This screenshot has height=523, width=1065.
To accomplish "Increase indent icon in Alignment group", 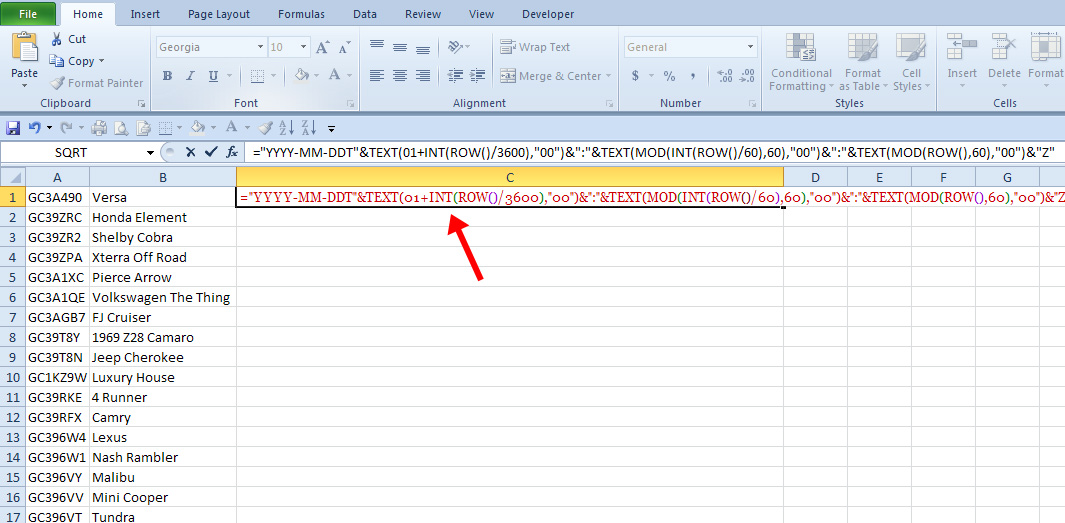I will [x=477, y=75].
